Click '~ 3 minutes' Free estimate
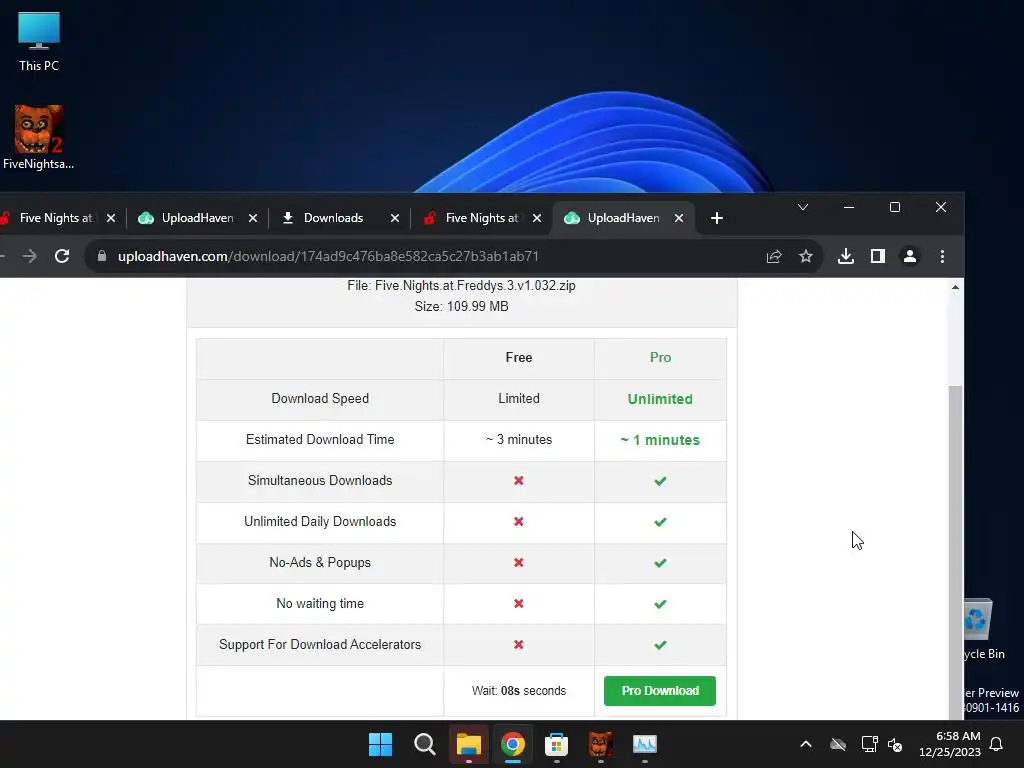The height and width of the screenshot is (768, 1024). tap(519, 440)
